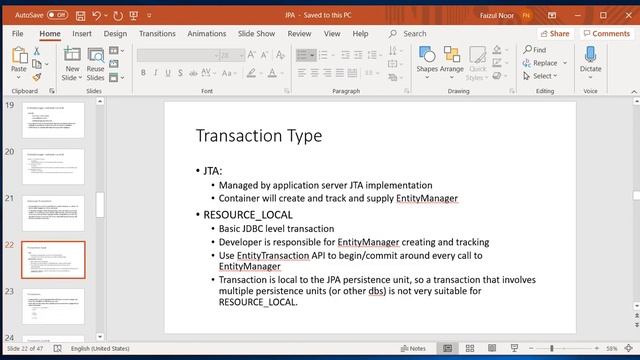The image size is (640, 360).
Task: Toggle Italic formatting
Action: tap(156, 73)
